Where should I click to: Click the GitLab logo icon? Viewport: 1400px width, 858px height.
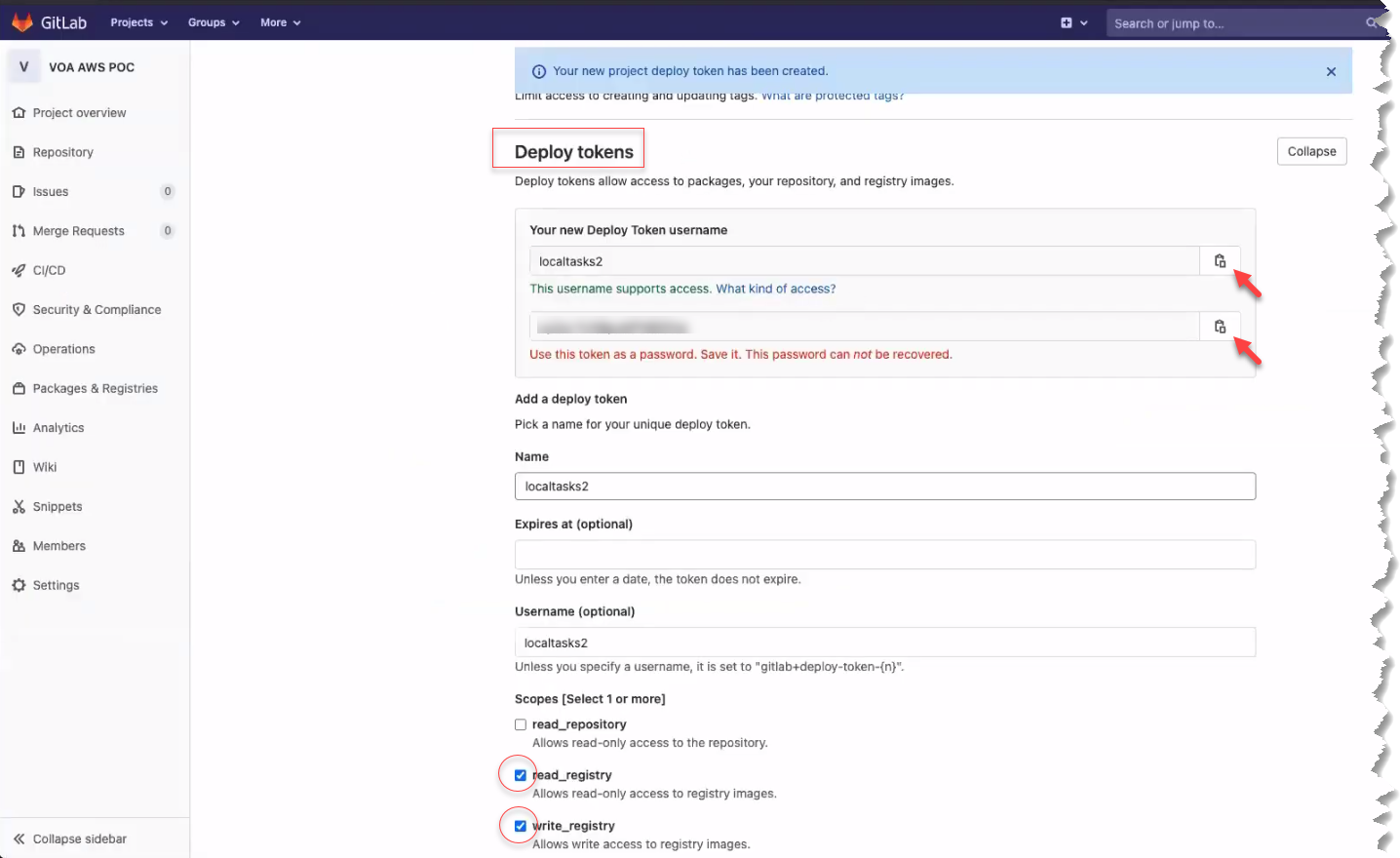22,22
